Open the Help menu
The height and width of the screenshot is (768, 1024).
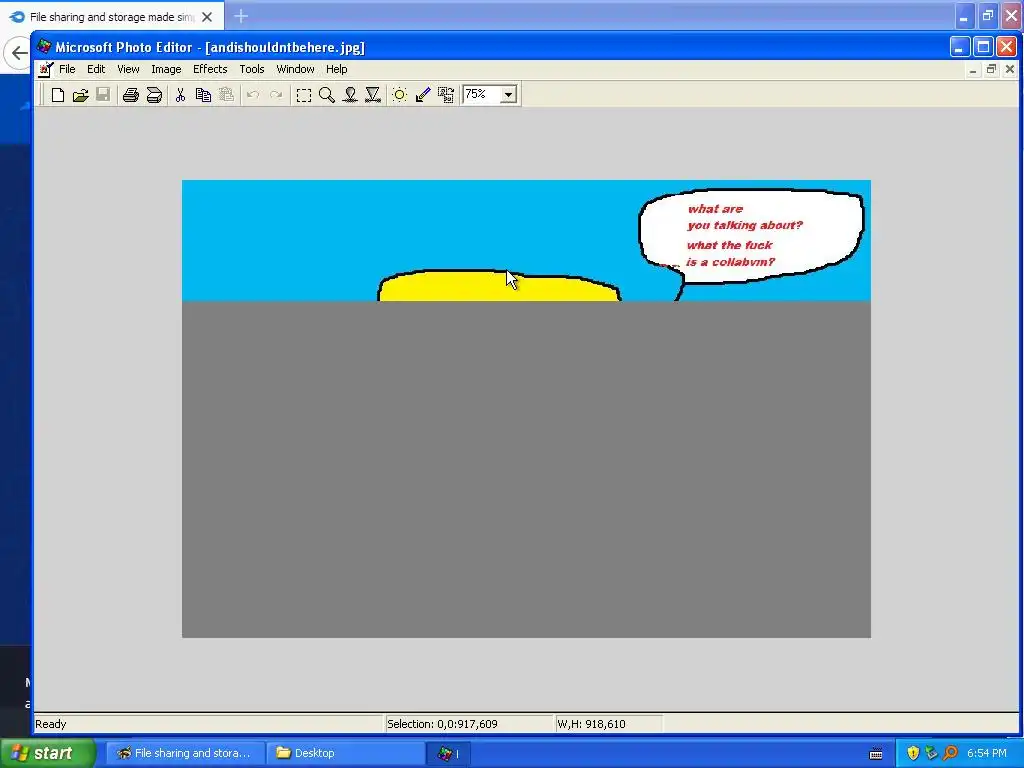point(336,69)
